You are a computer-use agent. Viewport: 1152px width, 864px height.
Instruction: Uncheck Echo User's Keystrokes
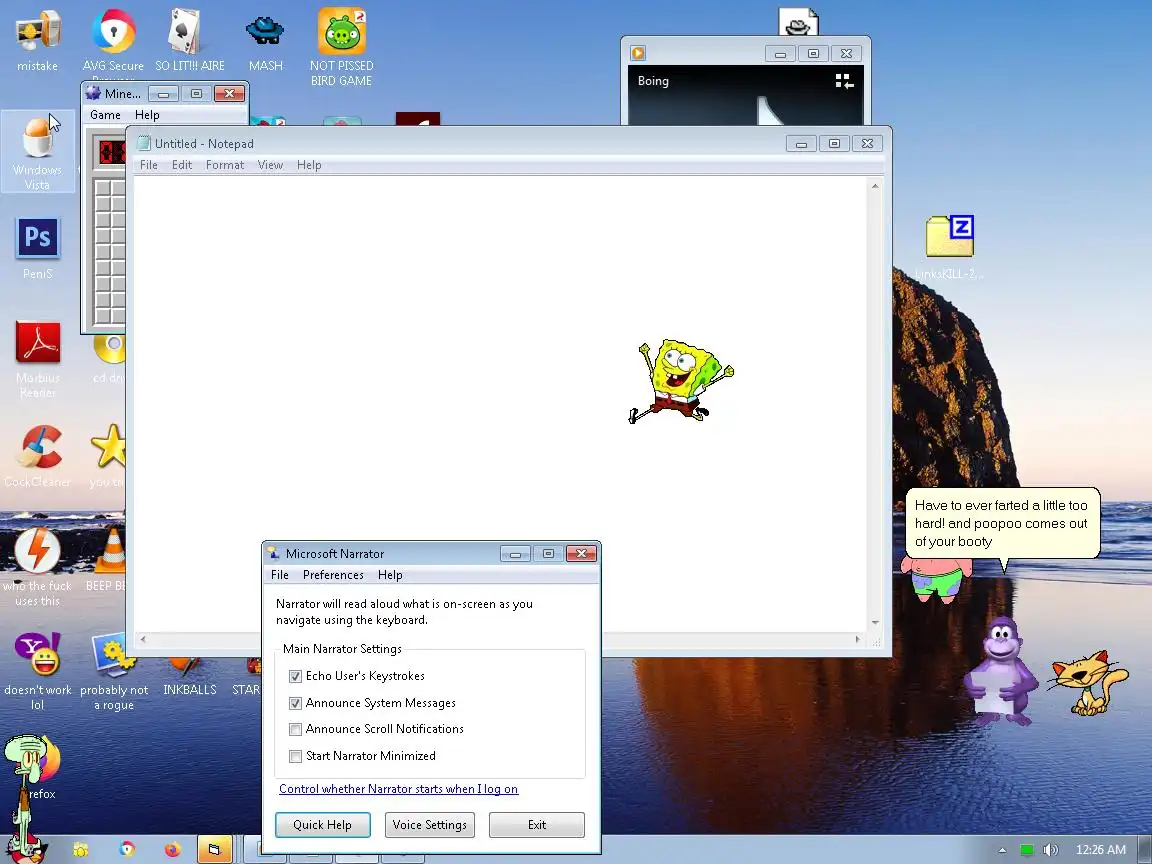(x=295, y=676)
